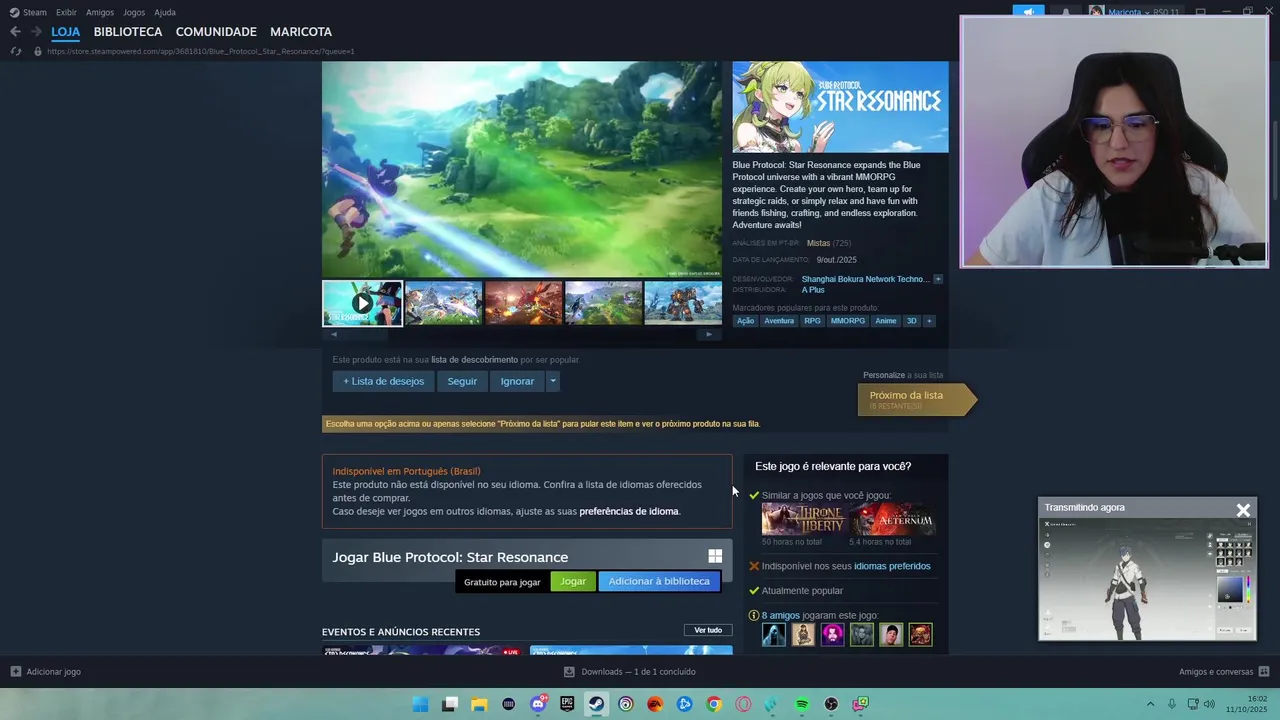Switch to the LOJA tab
Screen dimensions: 1280x720
[x=66, y=32]
